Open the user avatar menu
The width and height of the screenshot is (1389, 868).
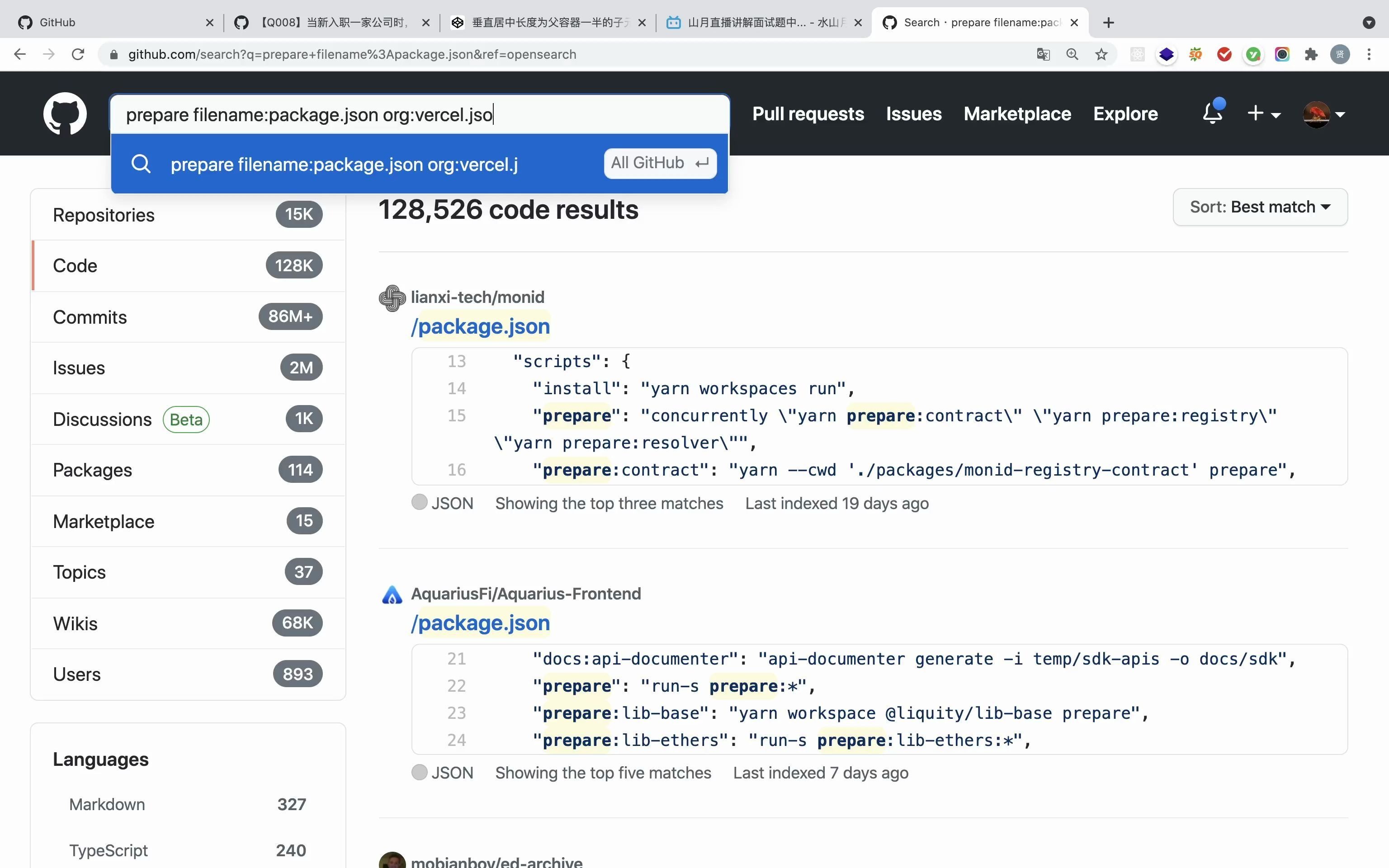[1324, 113]
